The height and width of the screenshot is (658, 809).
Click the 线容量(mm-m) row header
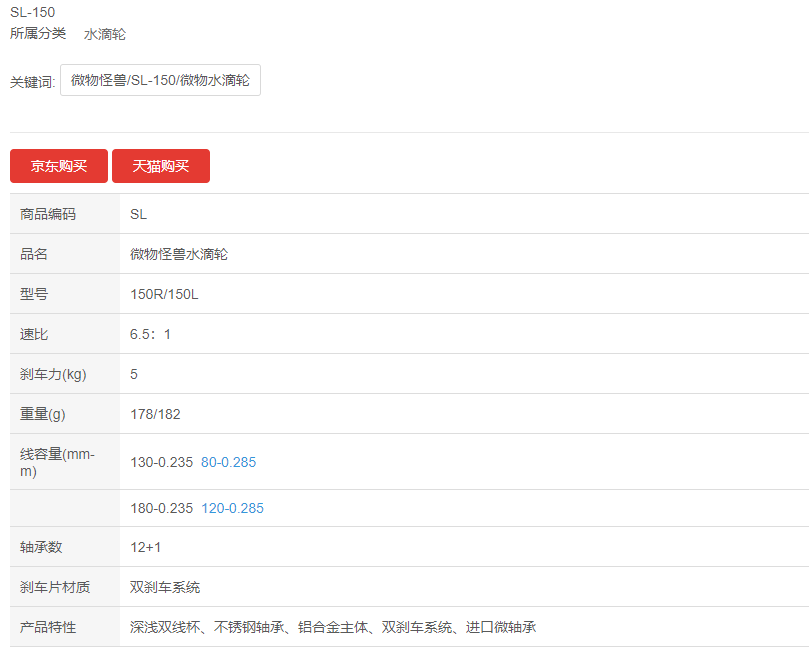click(x=65, y=462)
